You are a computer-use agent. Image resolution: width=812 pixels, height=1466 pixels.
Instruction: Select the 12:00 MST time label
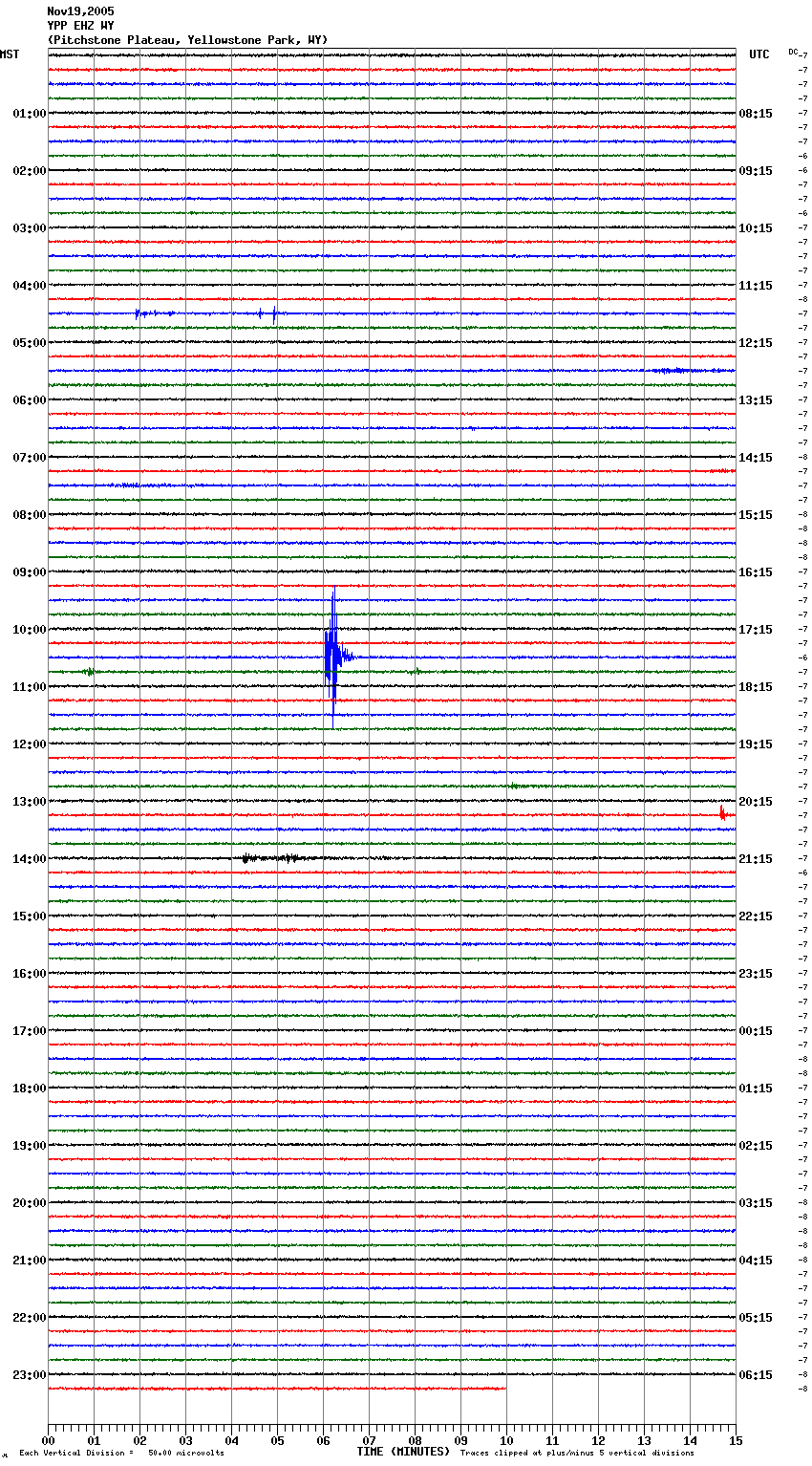[30, 744]
